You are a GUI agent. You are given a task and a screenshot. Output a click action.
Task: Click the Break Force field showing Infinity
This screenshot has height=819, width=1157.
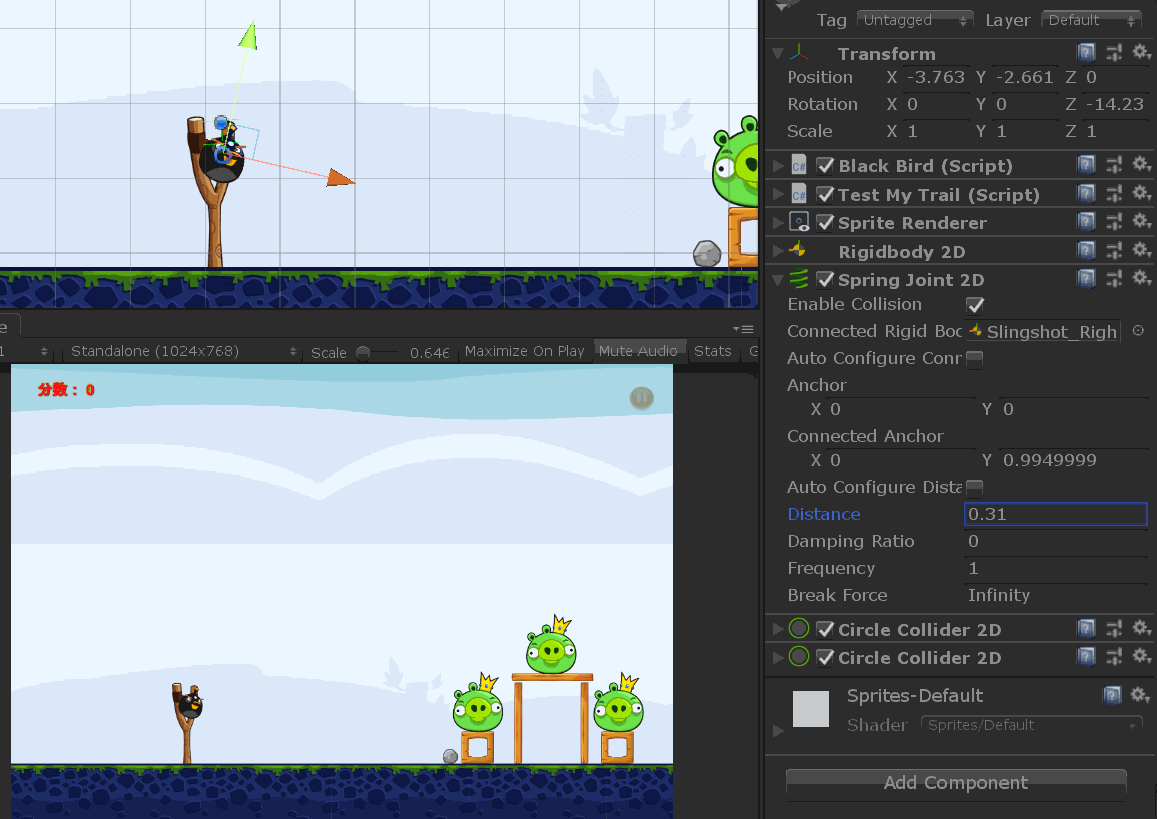coord(1055,595)
